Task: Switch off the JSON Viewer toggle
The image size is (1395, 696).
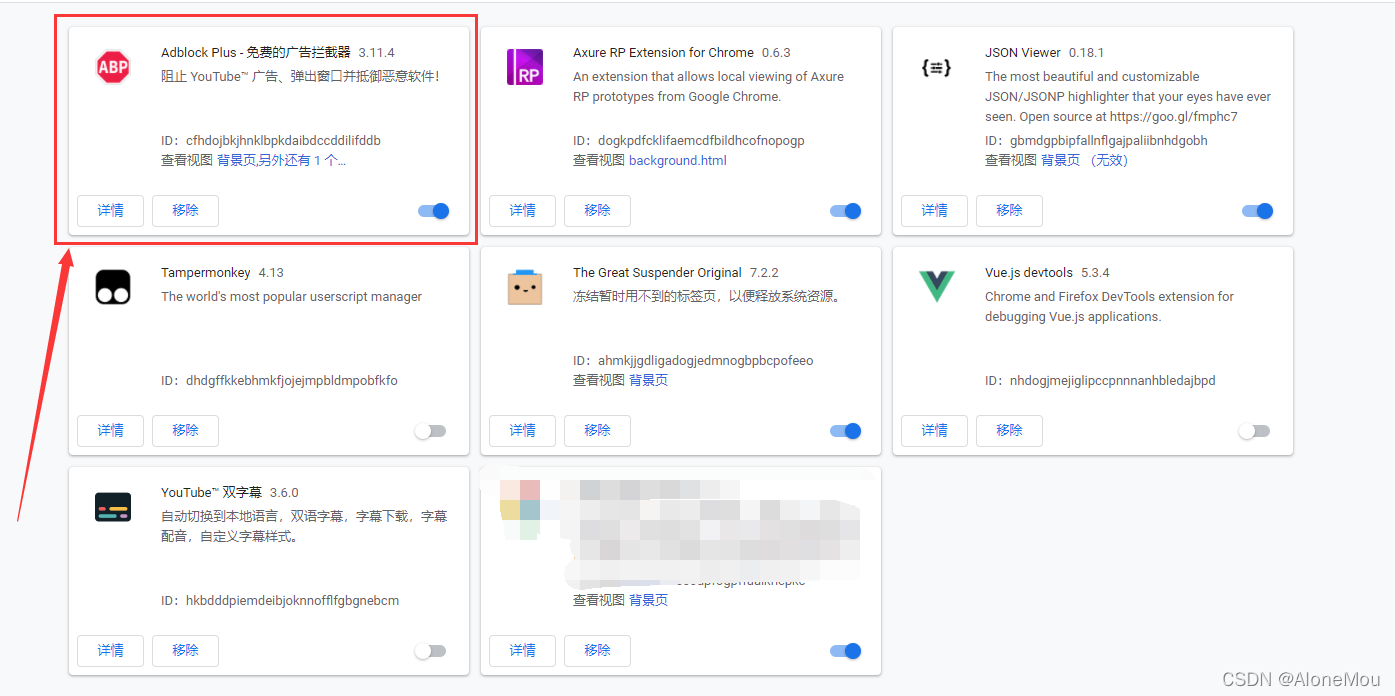Action: (x=1258, y=211)
